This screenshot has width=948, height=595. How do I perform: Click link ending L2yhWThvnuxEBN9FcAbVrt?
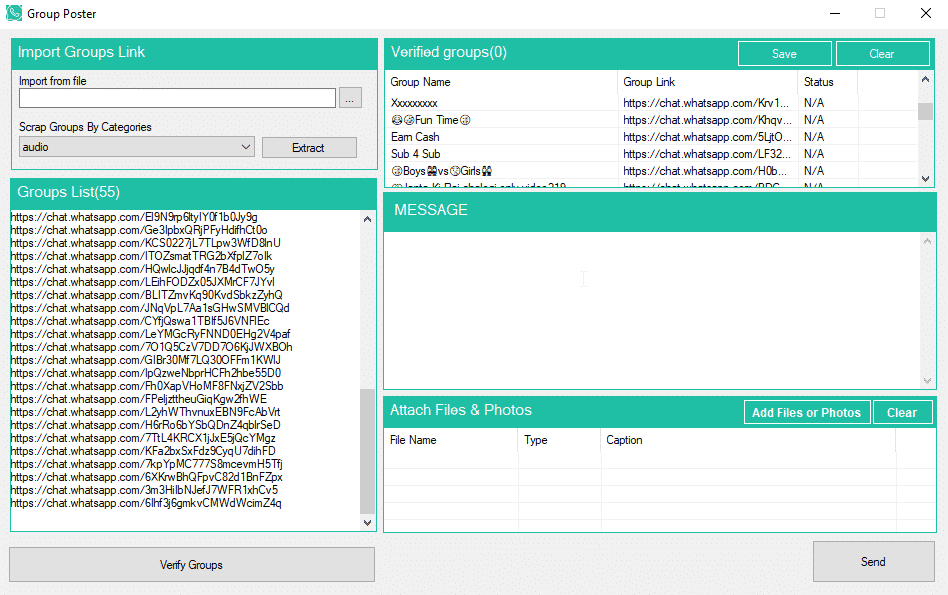pos(146,412)
